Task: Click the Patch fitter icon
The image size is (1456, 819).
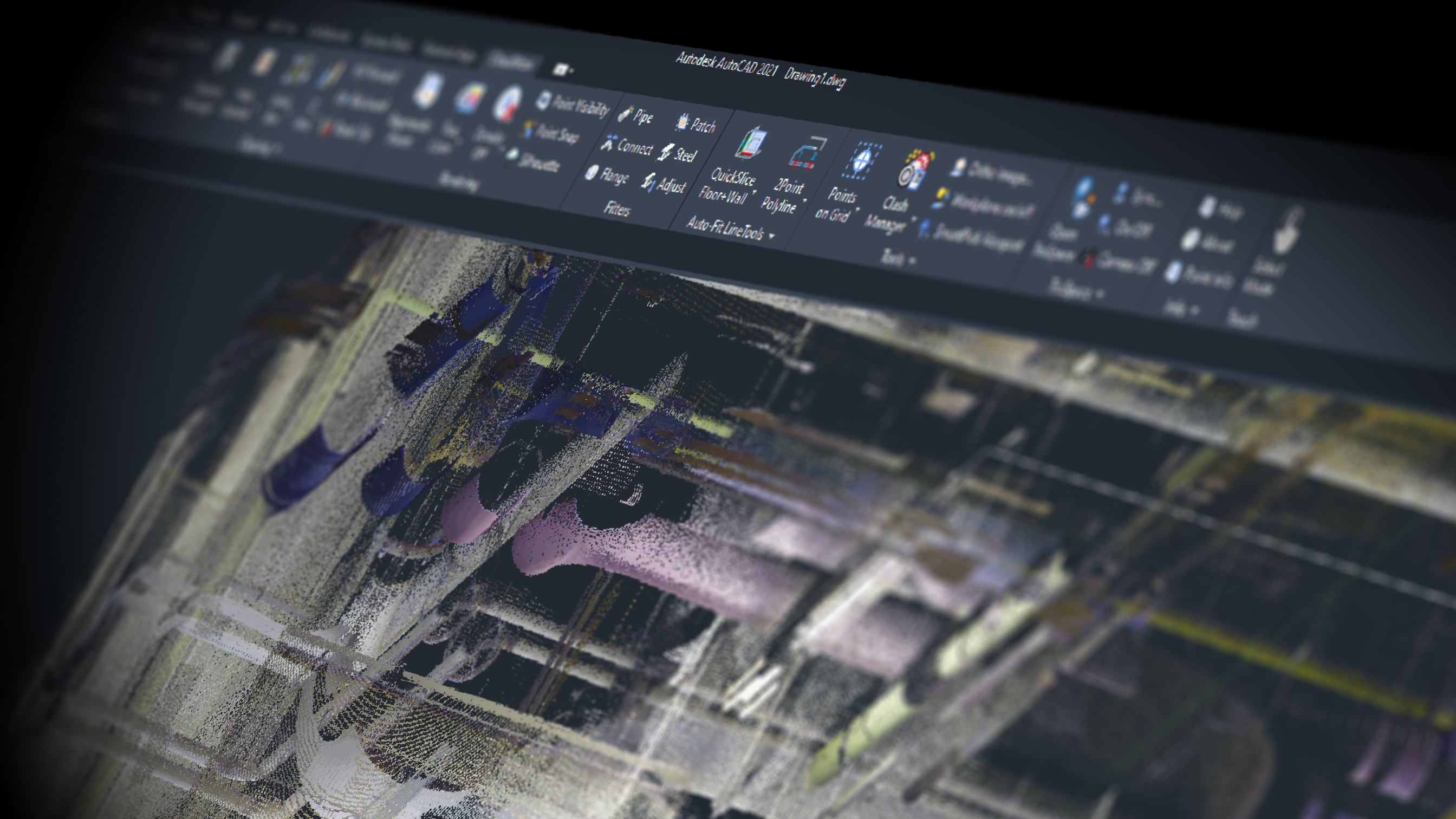Action: point(683,122)
